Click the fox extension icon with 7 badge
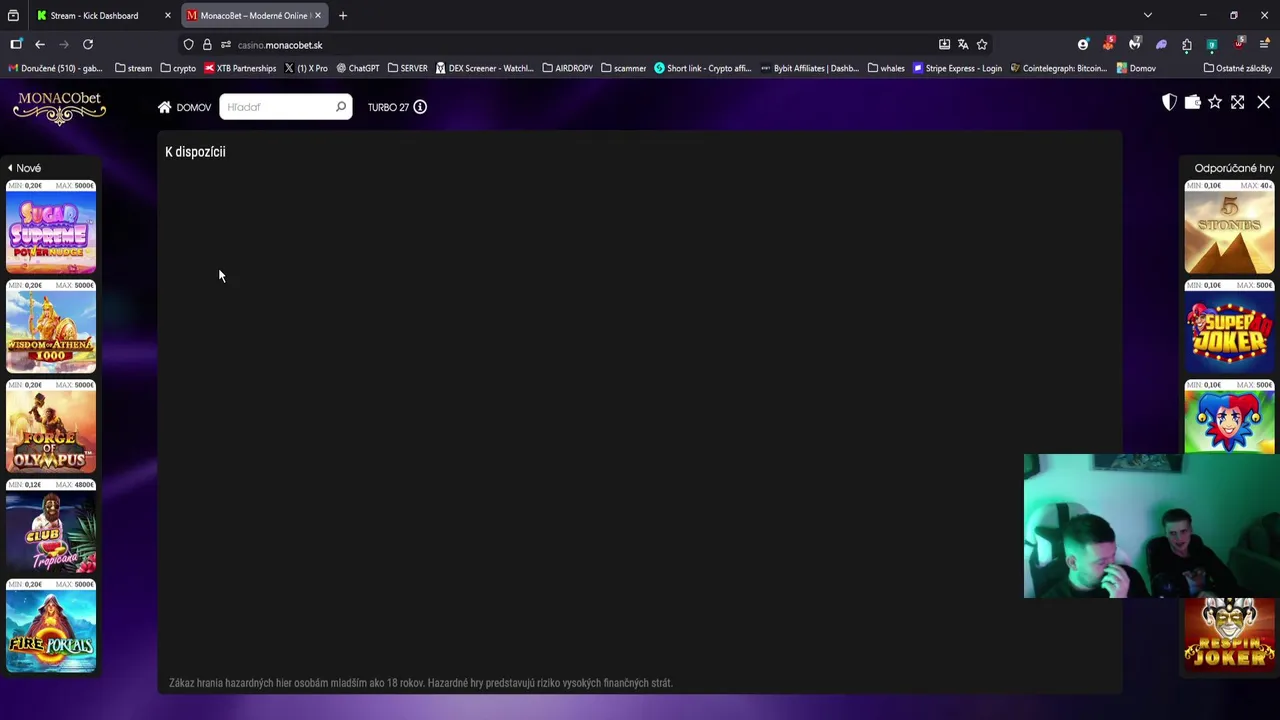Screen dimensions: 1280x720 1134,43
